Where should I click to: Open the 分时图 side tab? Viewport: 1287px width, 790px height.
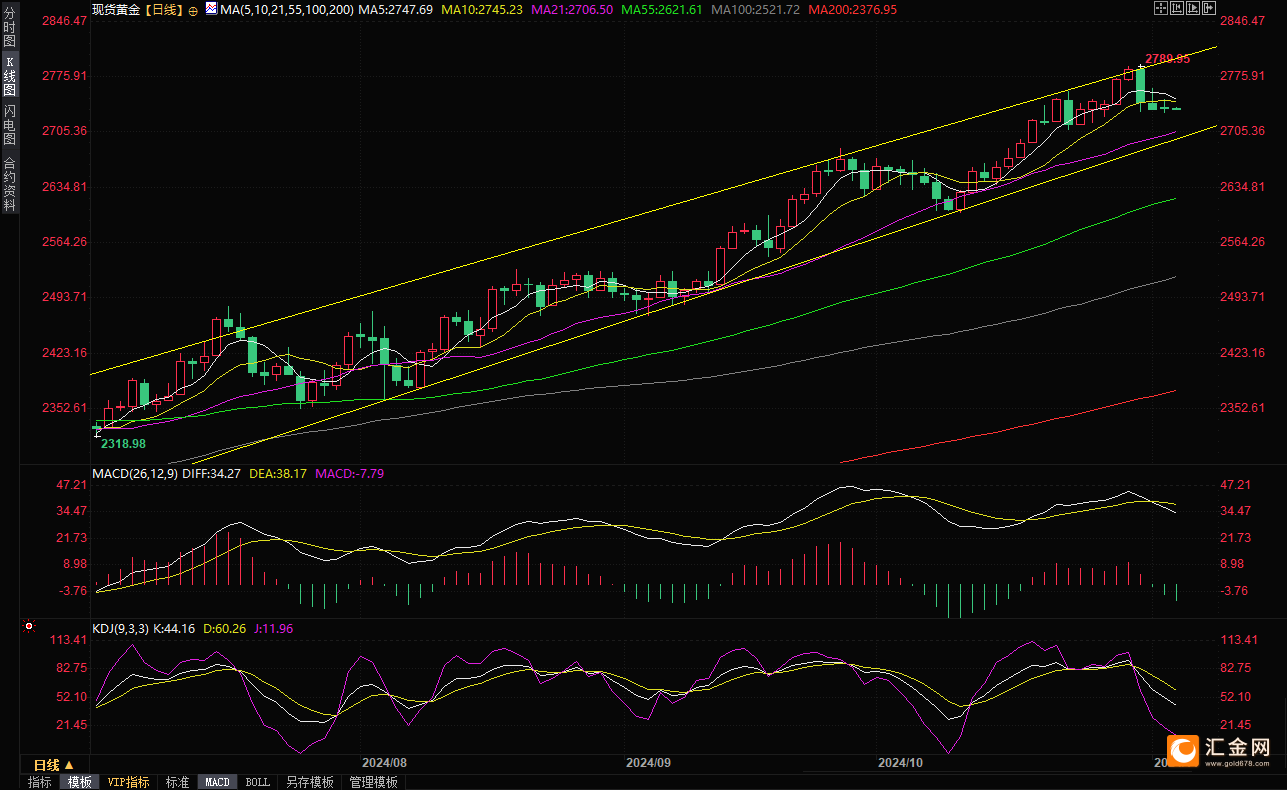tap(9, 29)
